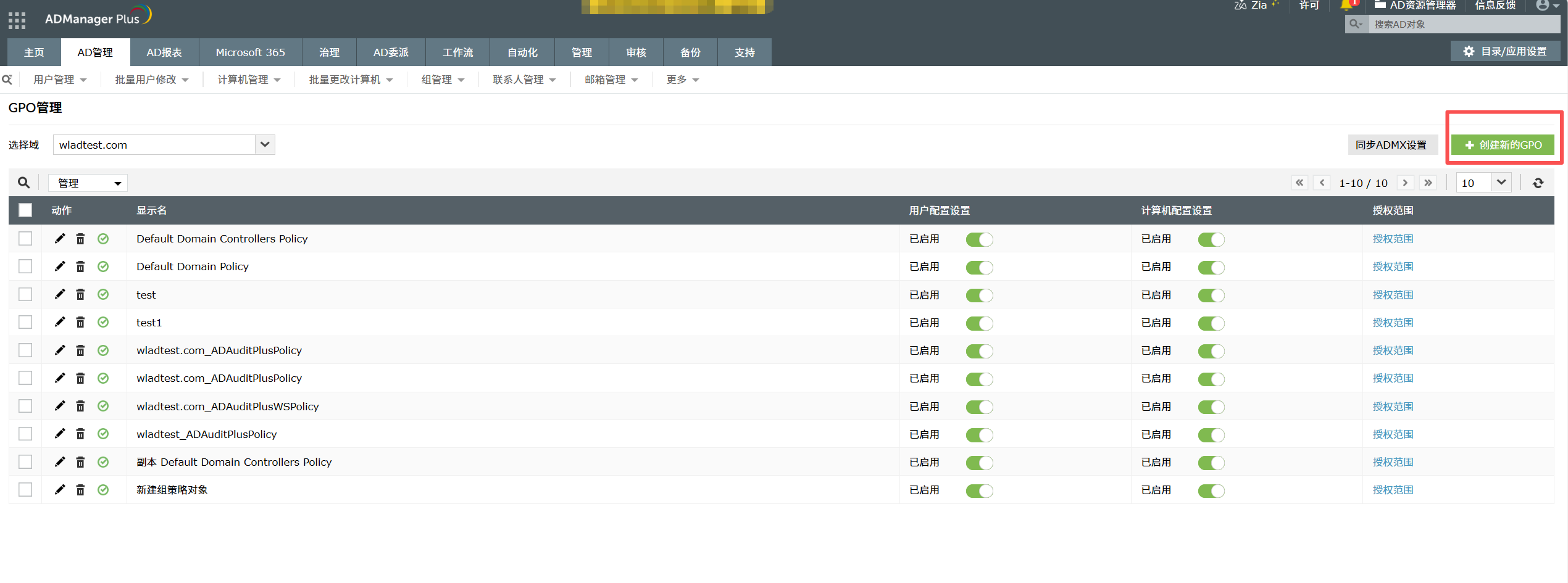Screen dimensions: 1568x583
Task: Switch to the 自动化 tab
Action: pyautogui.click(x=522, y=52)
